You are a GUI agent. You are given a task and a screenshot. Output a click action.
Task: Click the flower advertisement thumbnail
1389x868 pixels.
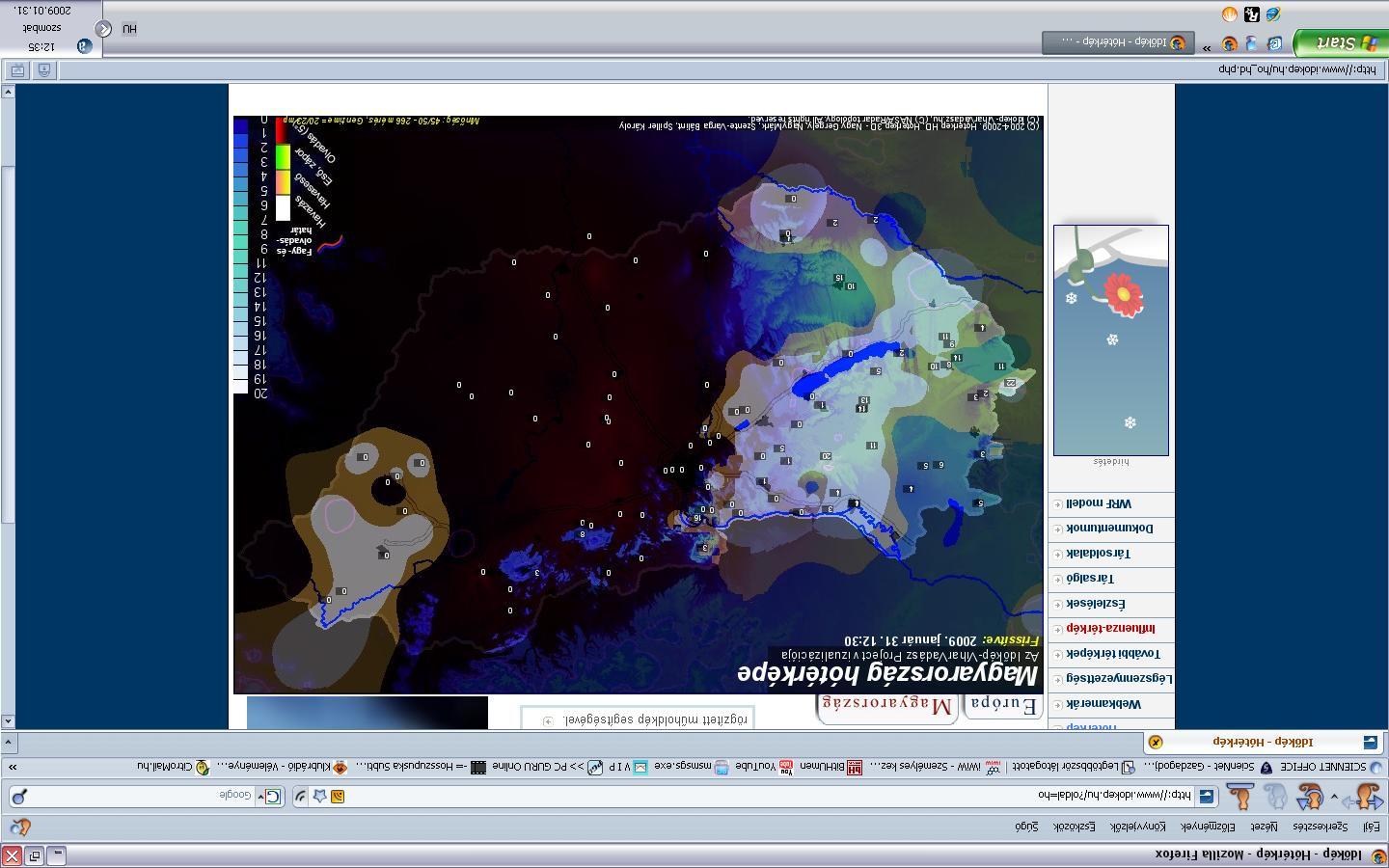coord(1111,340)
